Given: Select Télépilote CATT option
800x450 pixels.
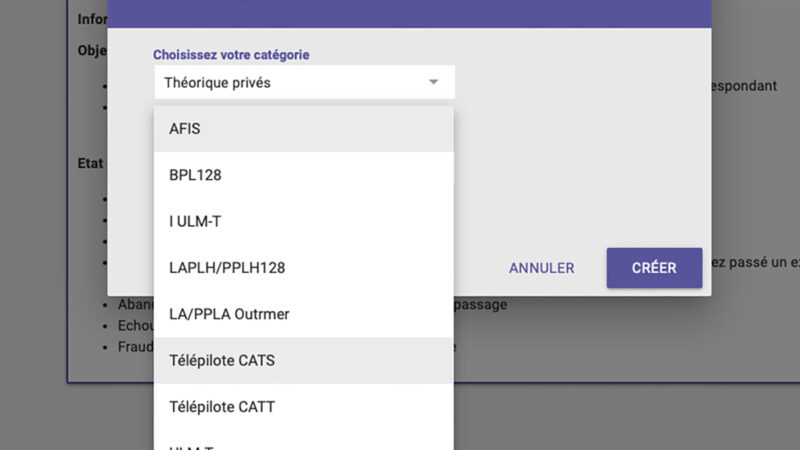Looking at the screenshot, I should [304, 407].
